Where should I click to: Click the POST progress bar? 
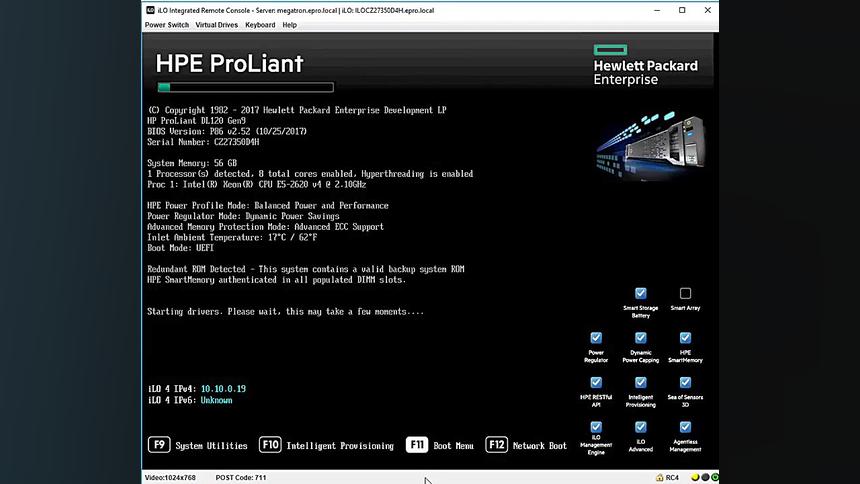pos(245,87)
